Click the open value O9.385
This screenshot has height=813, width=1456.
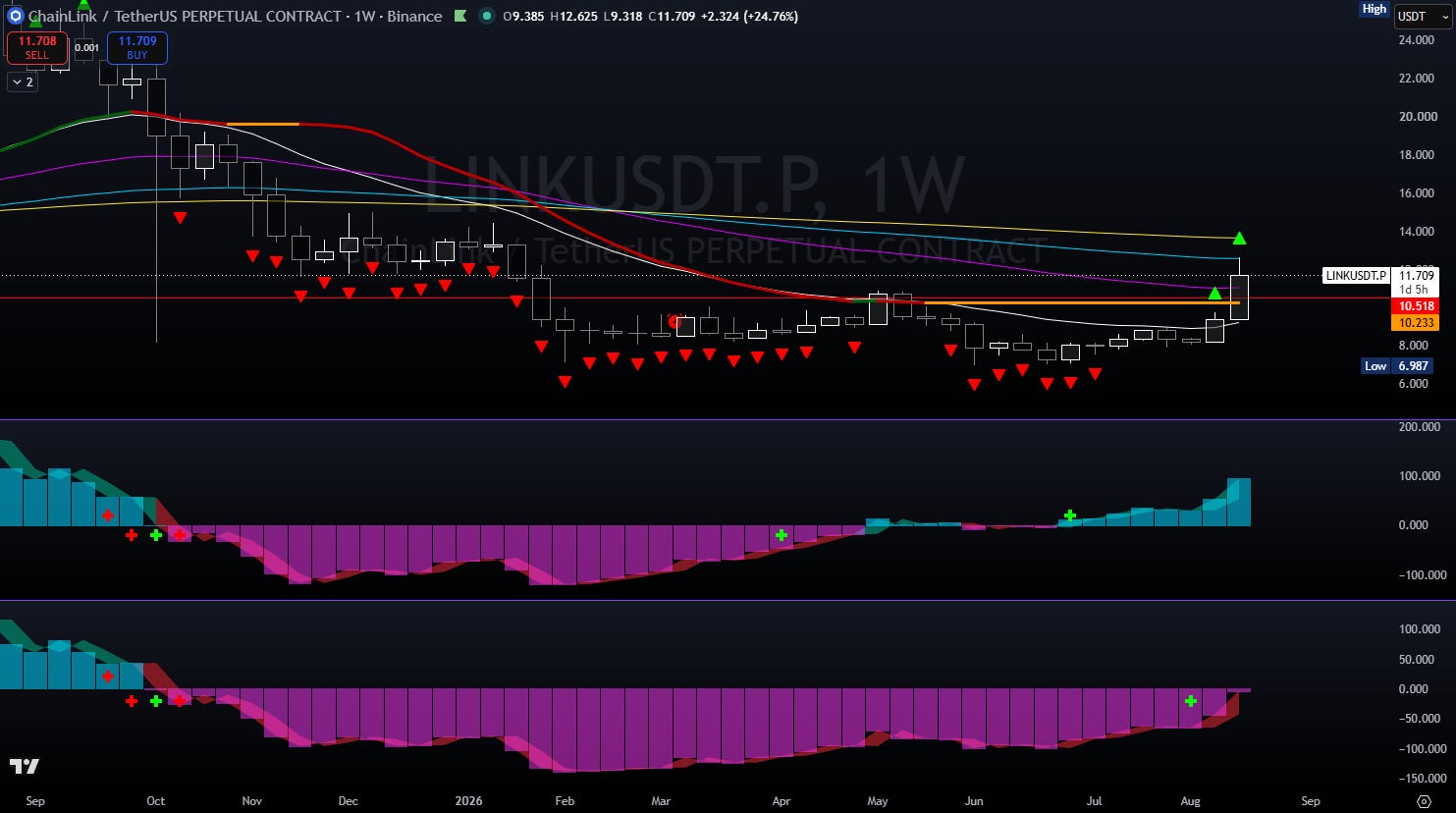coord(523,17)
